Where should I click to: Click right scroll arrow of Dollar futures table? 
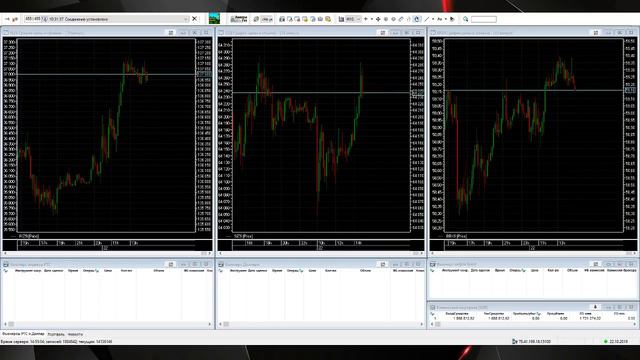coord(422,324)
